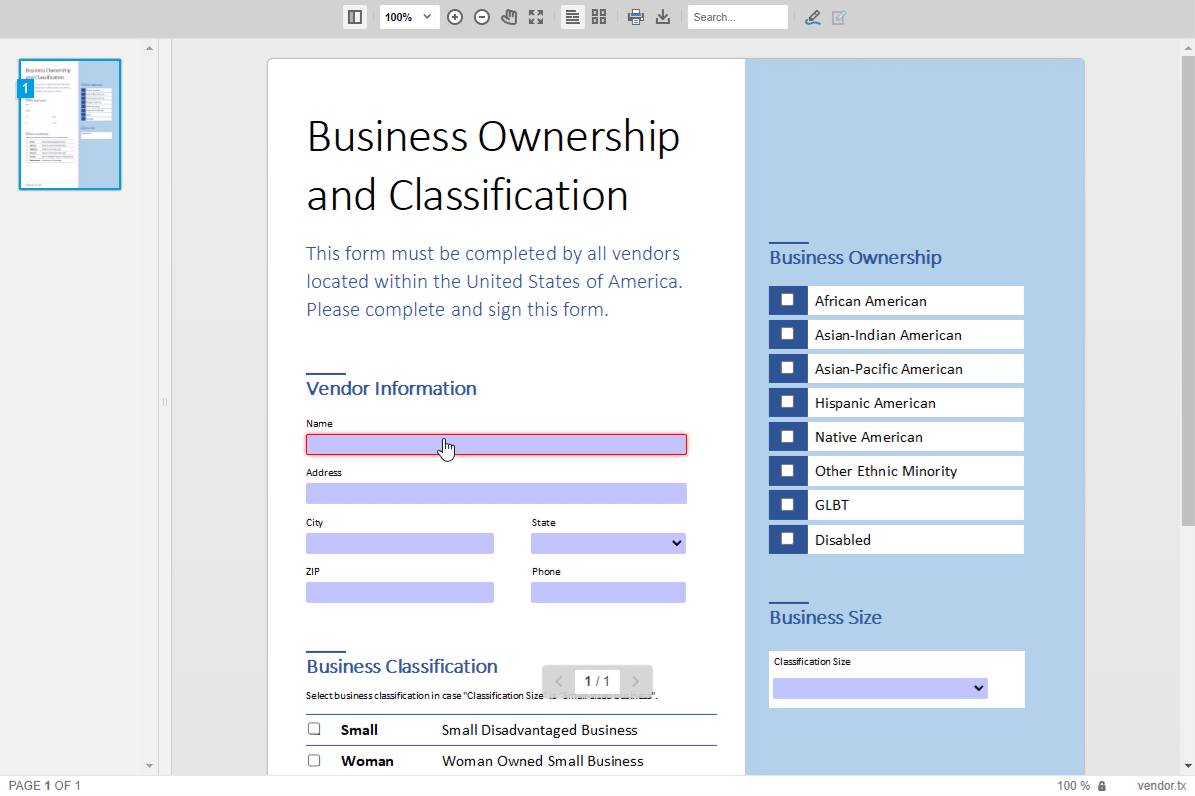The width and height of the screenshot is (1195, 796).
Task: Go to previous page arrow
Action: (559, 681)
